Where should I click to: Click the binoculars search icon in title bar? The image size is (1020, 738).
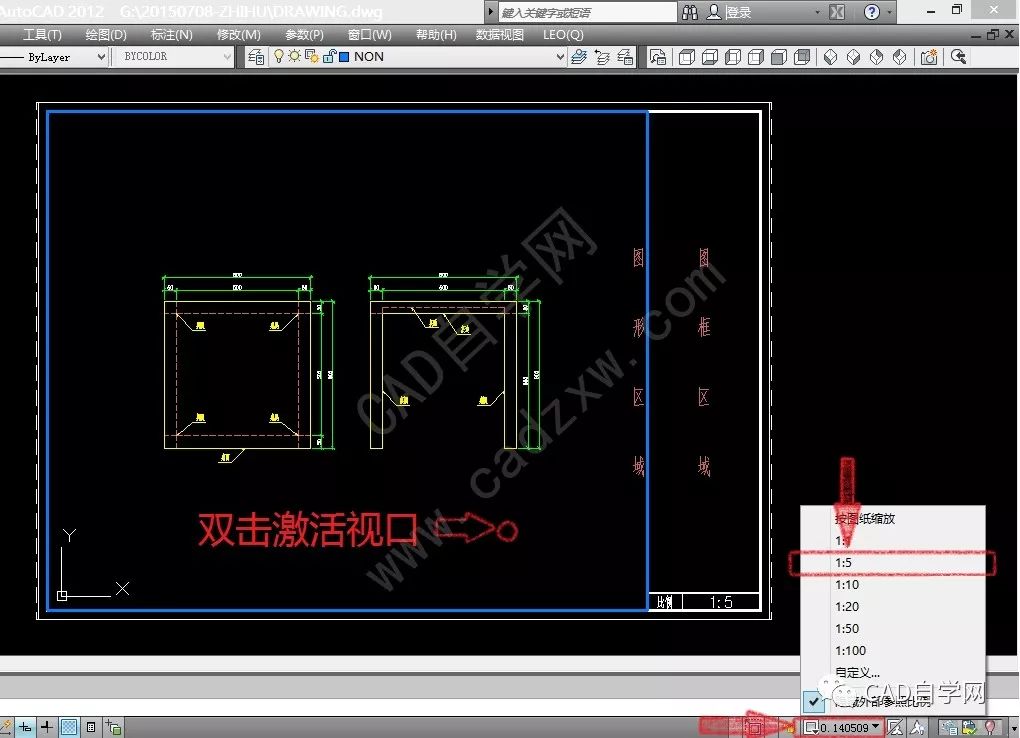[x=690, y=12]
